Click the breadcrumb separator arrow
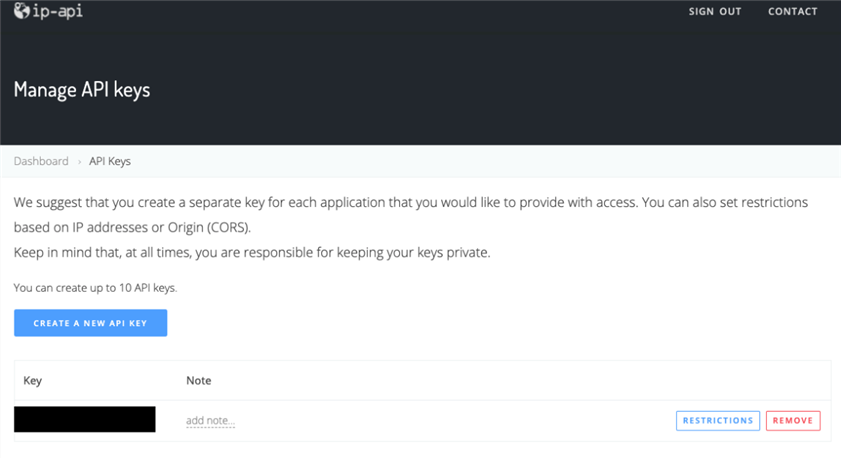 click(79, 161)
